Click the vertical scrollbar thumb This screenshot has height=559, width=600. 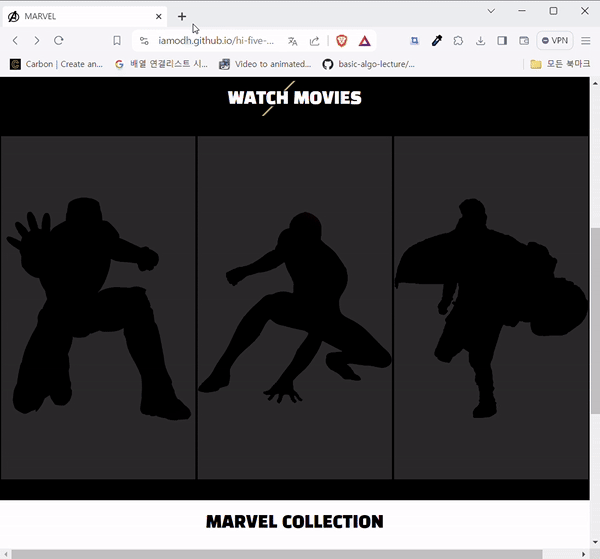click(595, 321)
